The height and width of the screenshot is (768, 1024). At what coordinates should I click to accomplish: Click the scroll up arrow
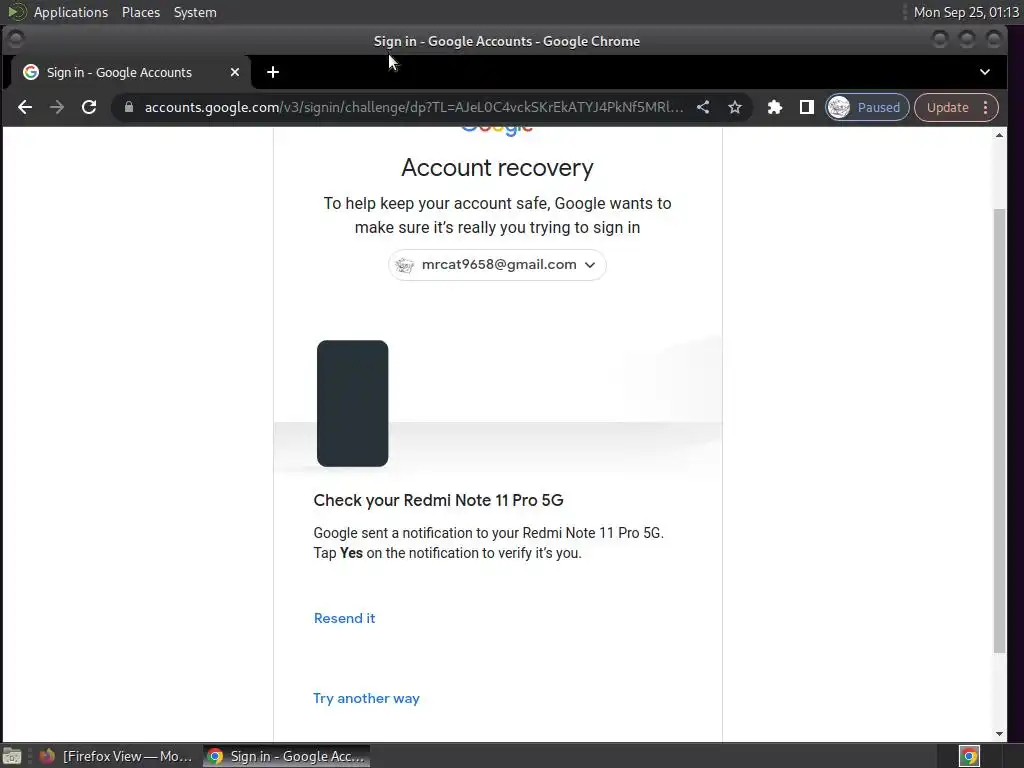click(x=999, y=135)
